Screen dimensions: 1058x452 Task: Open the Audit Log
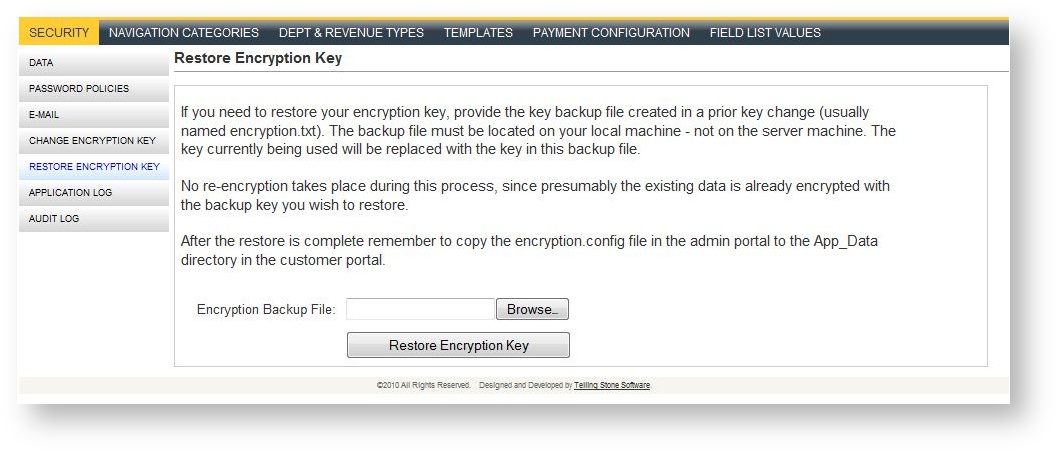[93, 219]
